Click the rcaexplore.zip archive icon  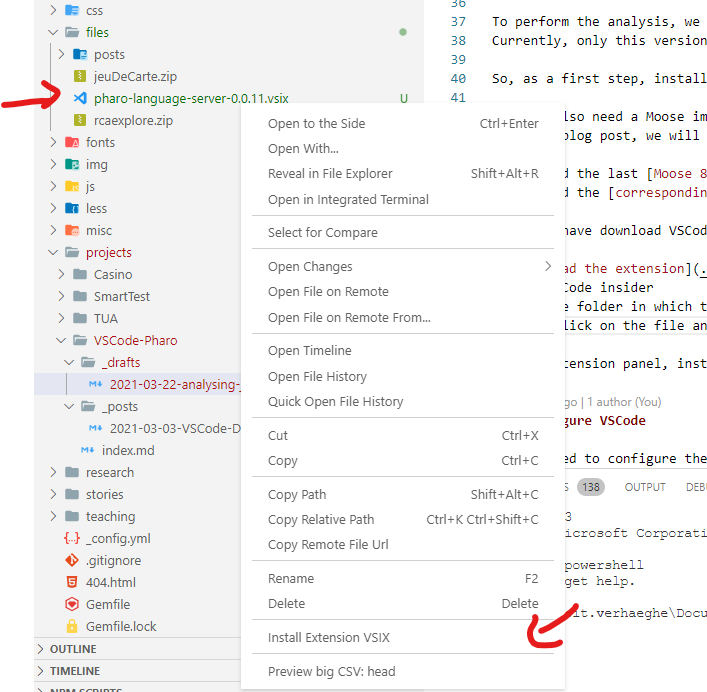(80, 120)
